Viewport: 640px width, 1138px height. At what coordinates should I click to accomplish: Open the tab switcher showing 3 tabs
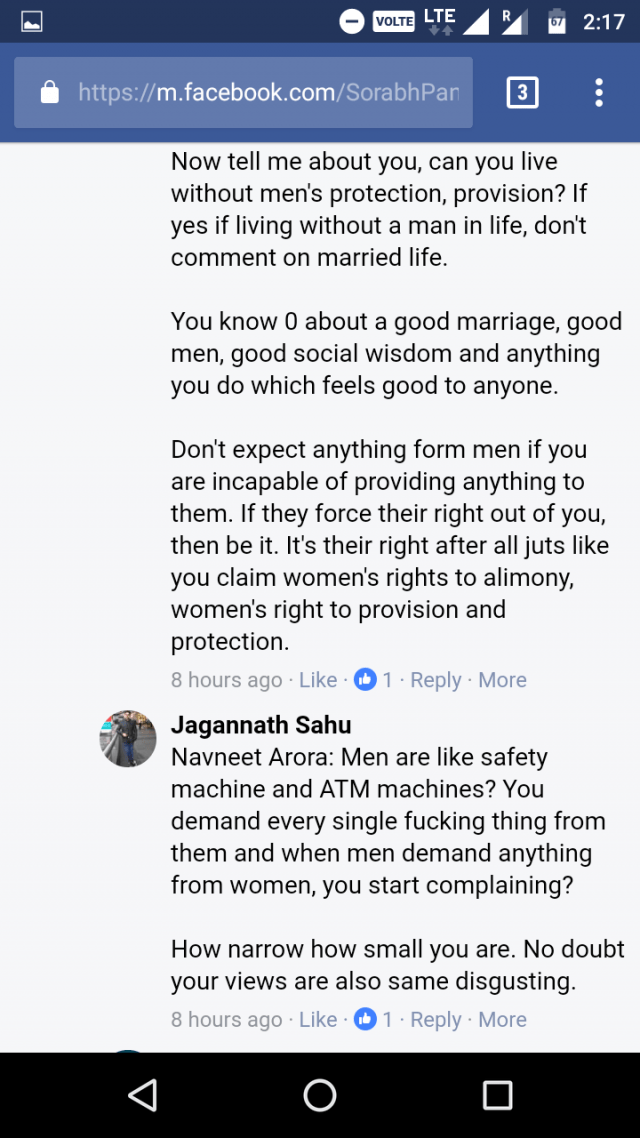522,93
